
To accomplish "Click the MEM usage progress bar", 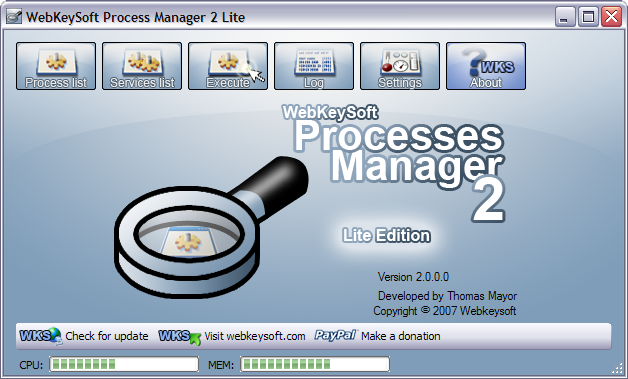I will click(315, 364).
